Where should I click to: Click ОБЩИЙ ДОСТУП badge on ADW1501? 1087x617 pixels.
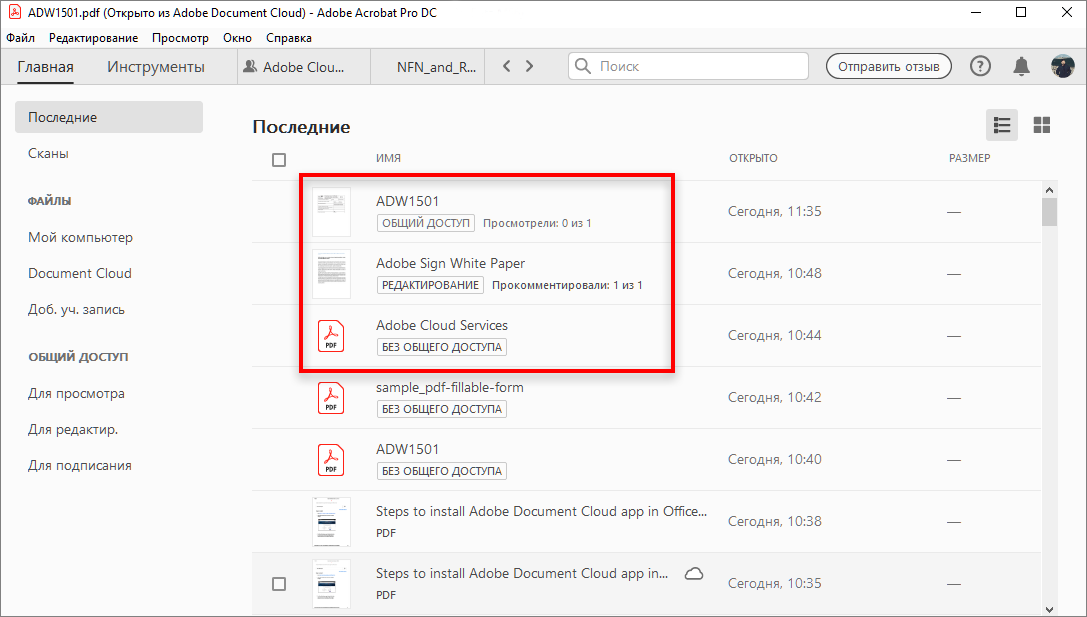tap(426, 223)
